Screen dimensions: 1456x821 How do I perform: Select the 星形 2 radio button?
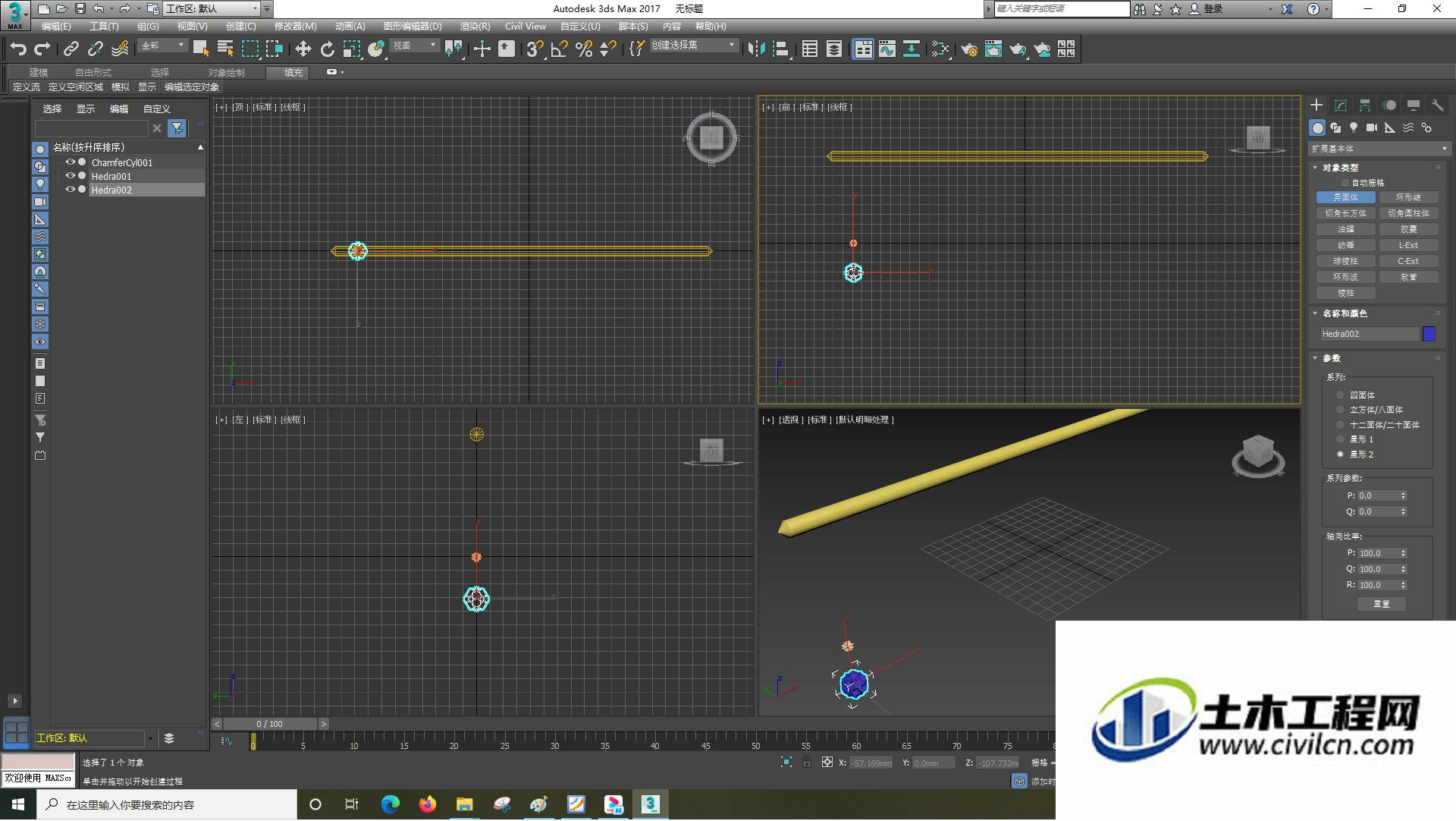click(1341, 455)
